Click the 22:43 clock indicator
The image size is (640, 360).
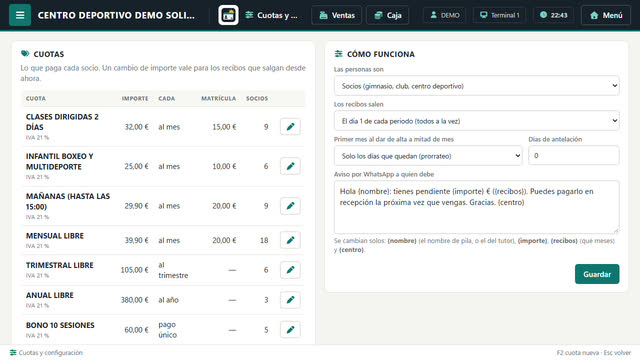(553, 15)
